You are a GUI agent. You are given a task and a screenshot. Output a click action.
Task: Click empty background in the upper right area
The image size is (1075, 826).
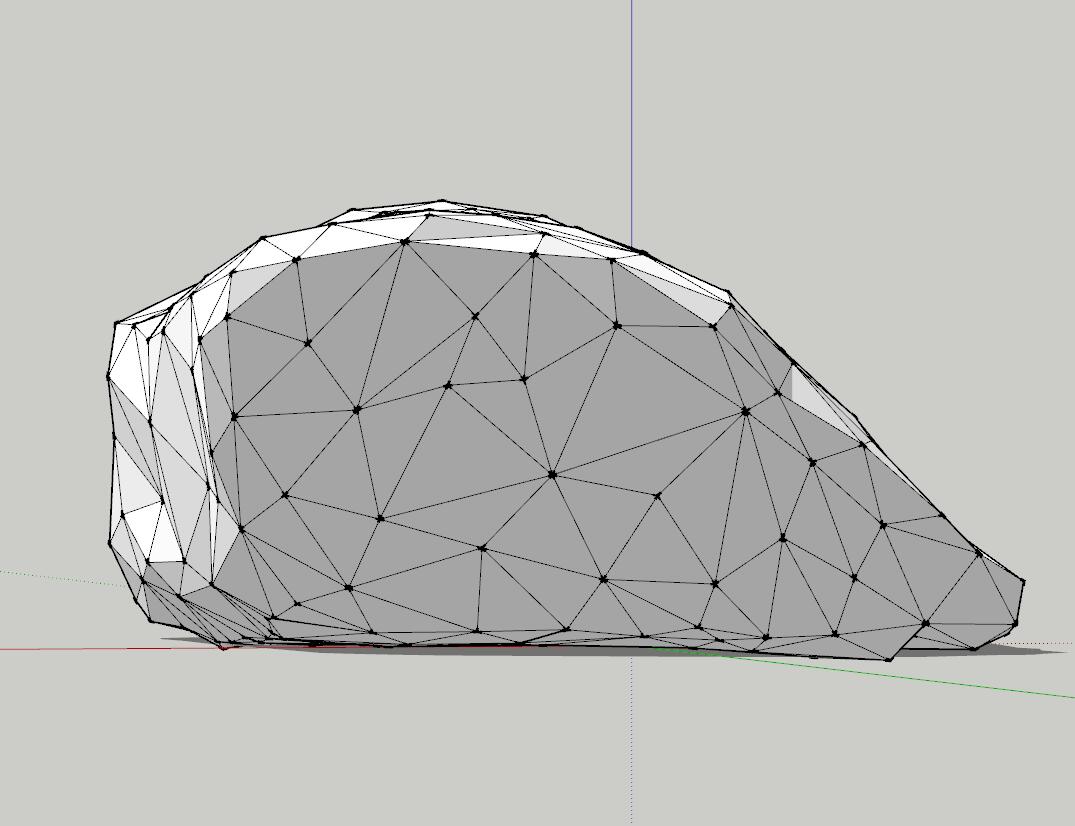900,120
